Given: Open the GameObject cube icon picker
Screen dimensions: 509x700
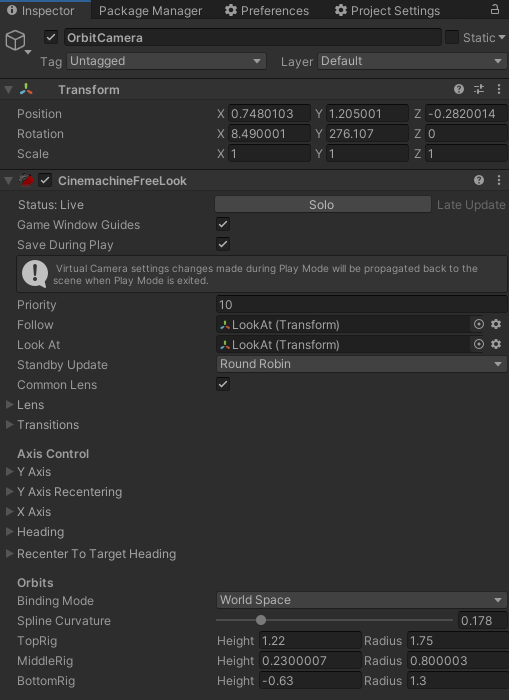Looking at the screenshot, I should tap(17, 41).
